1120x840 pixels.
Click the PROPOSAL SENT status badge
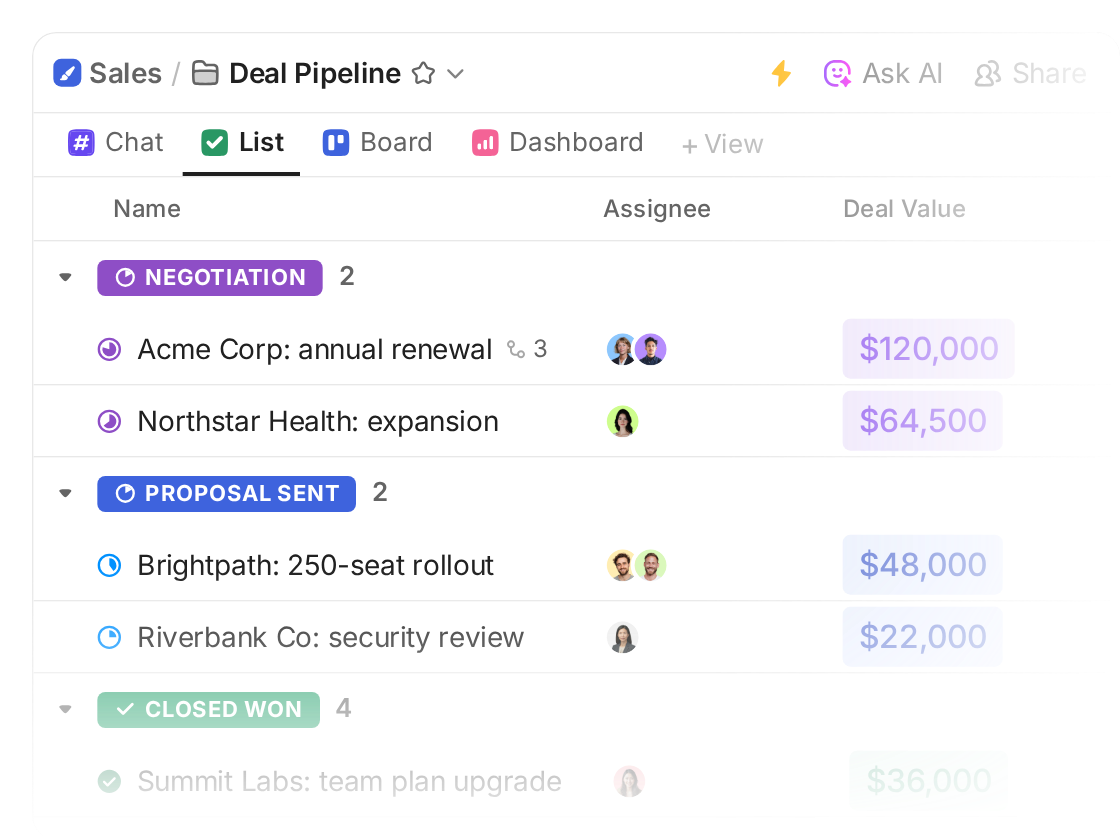tap(226, 494)
